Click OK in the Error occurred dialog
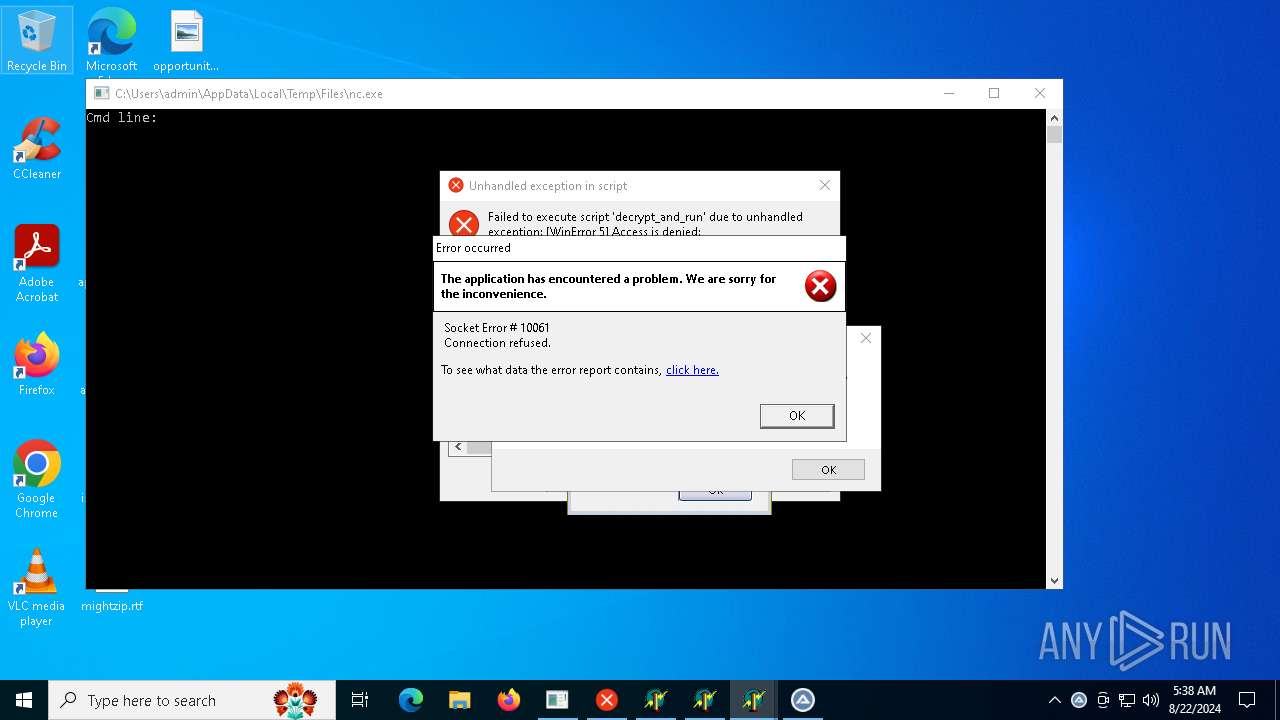This screenshot has width=1280, height=720. point(797,416)
